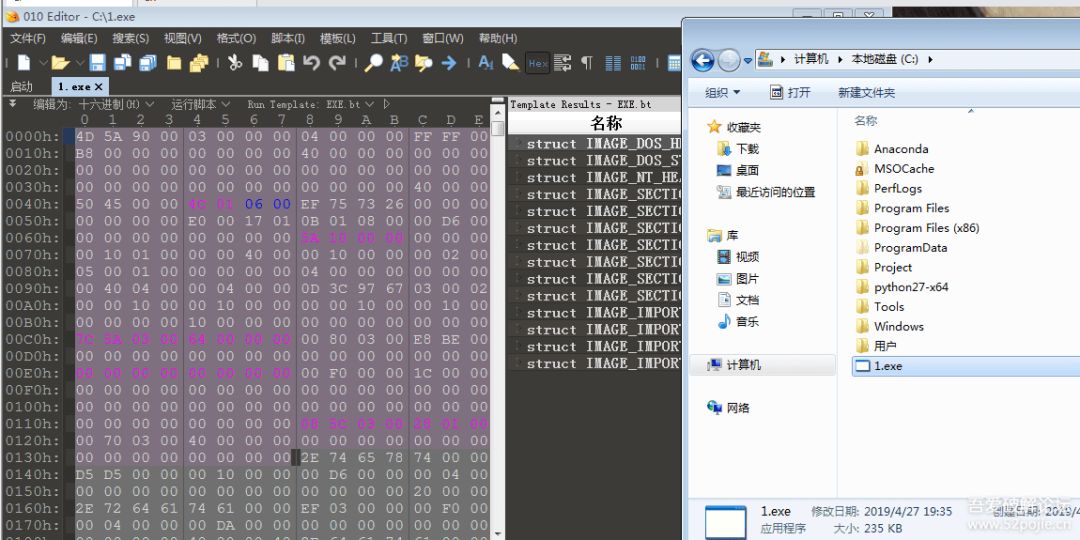Open the 模板(L) menu
Viewport: 1080px width, 540px height.
coord(338,38)
